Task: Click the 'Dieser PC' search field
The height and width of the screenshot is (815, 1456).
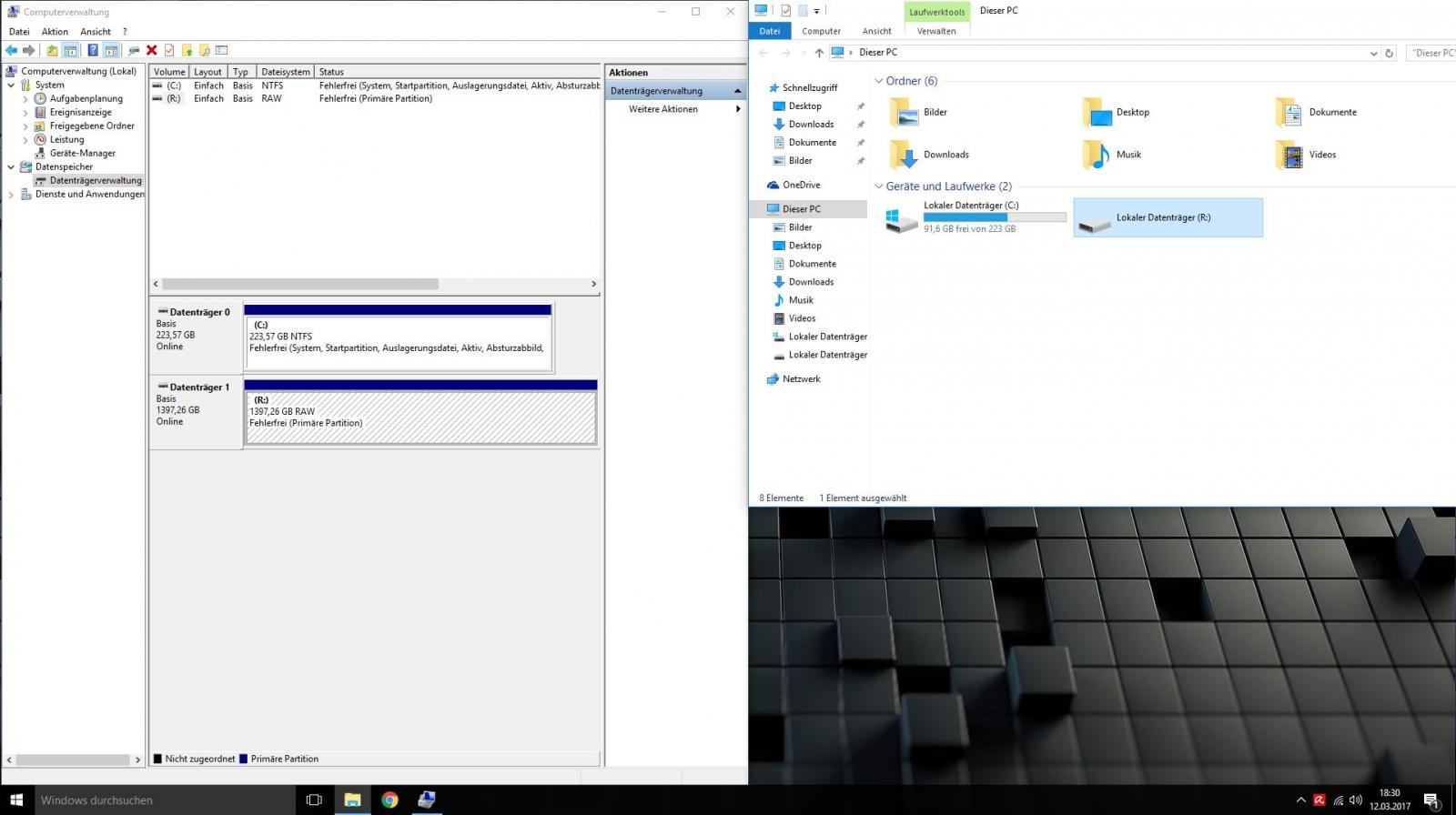Action: click(1431, 53)
